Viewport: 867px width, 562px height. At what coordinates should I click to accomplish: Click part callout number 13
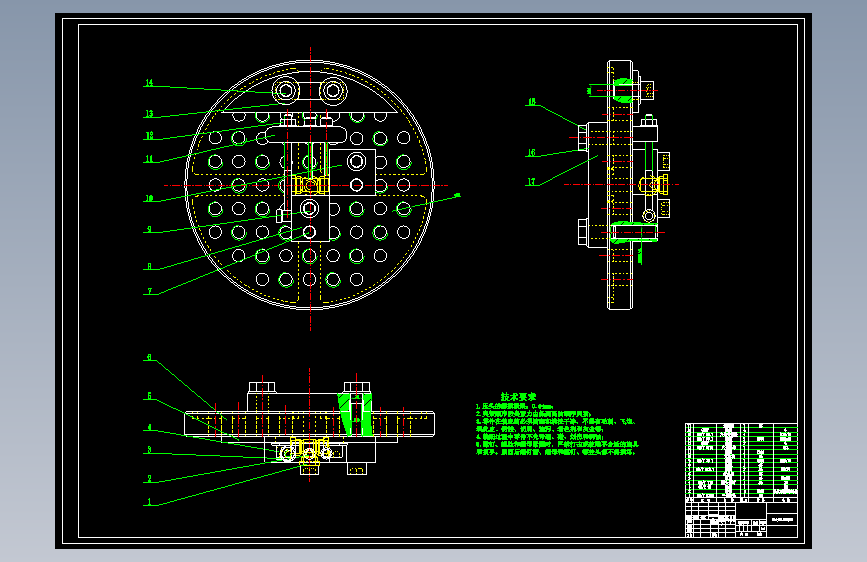(x=149, y=114)
